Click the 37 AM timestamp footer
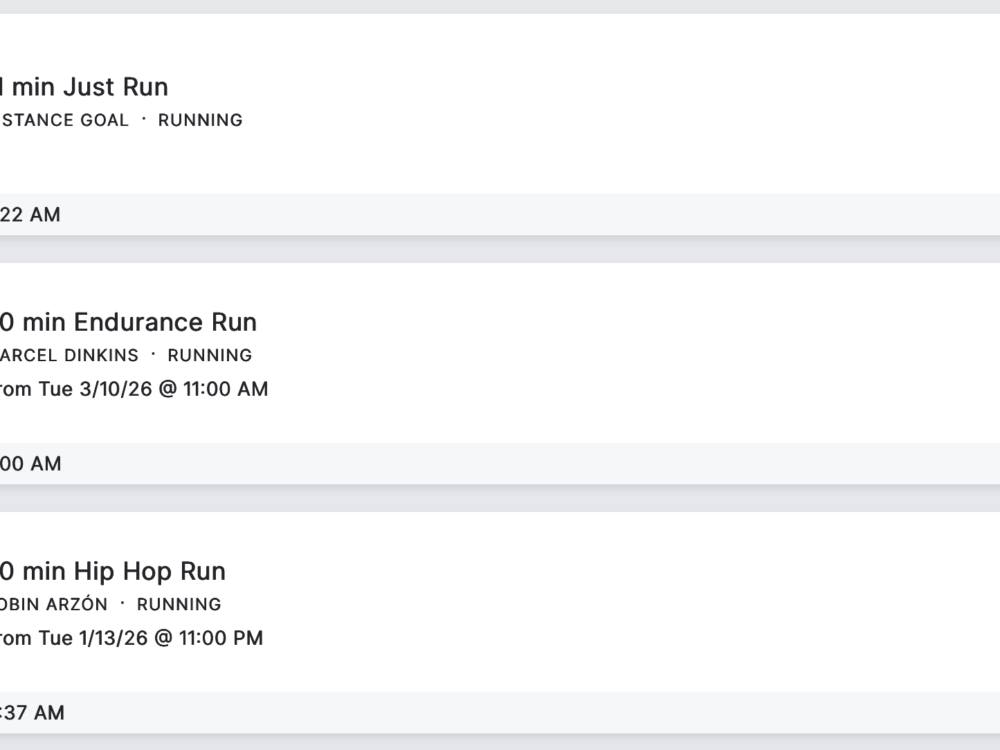The image size is (1000, 750). tap(500, 712)
